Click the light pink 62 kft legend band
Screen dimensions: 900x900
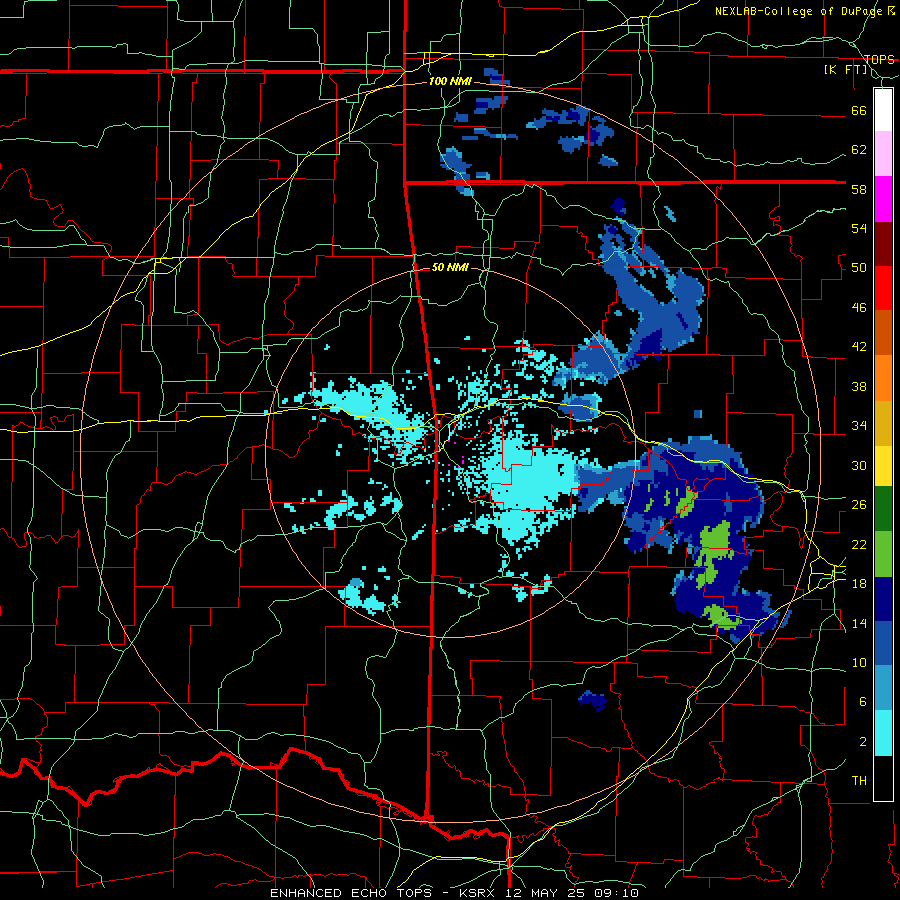[x=883, y=154]
